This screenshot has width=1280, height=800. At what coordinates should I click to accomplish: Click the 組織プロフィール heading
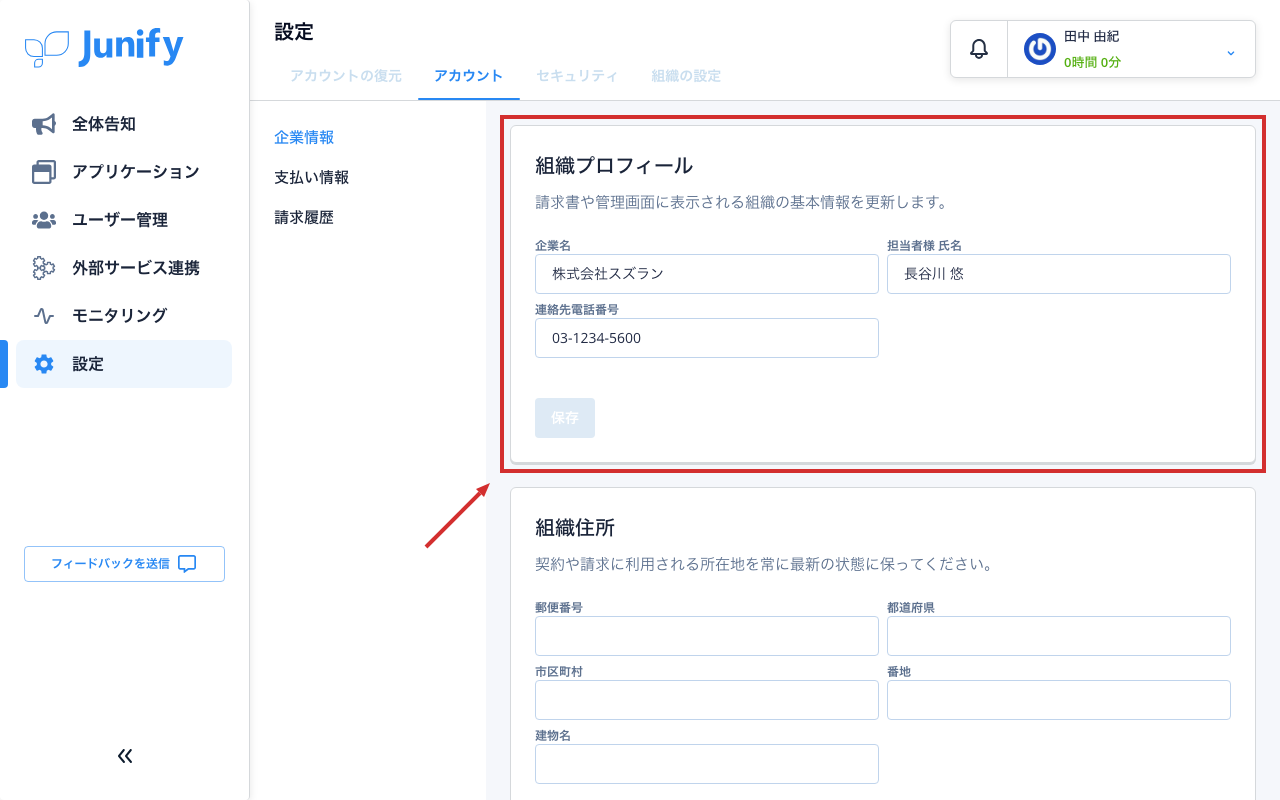(x=614, y=166)
